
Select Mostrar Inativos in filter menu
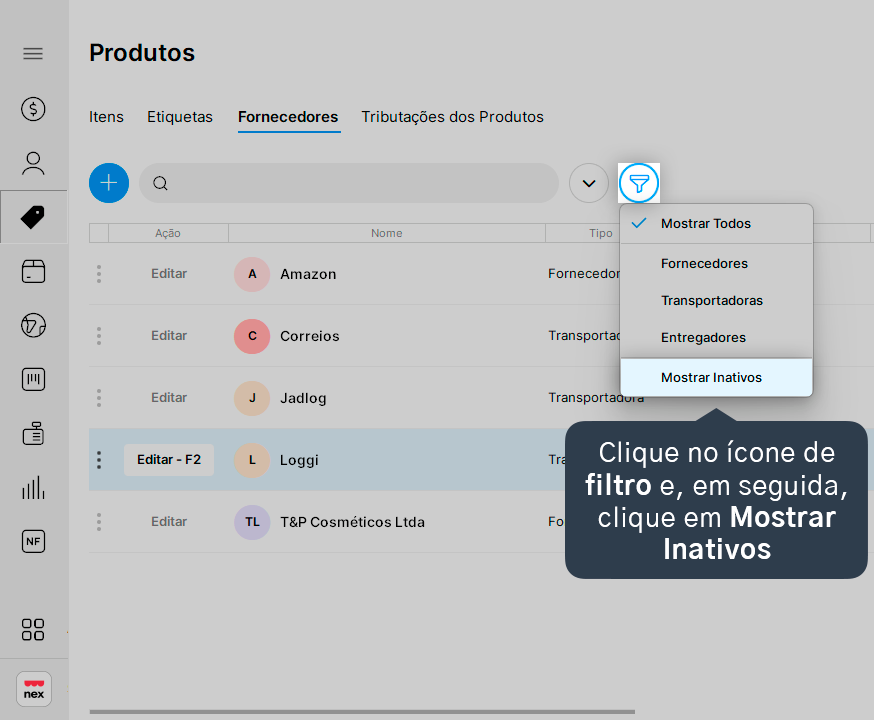[x=716, y=377]
